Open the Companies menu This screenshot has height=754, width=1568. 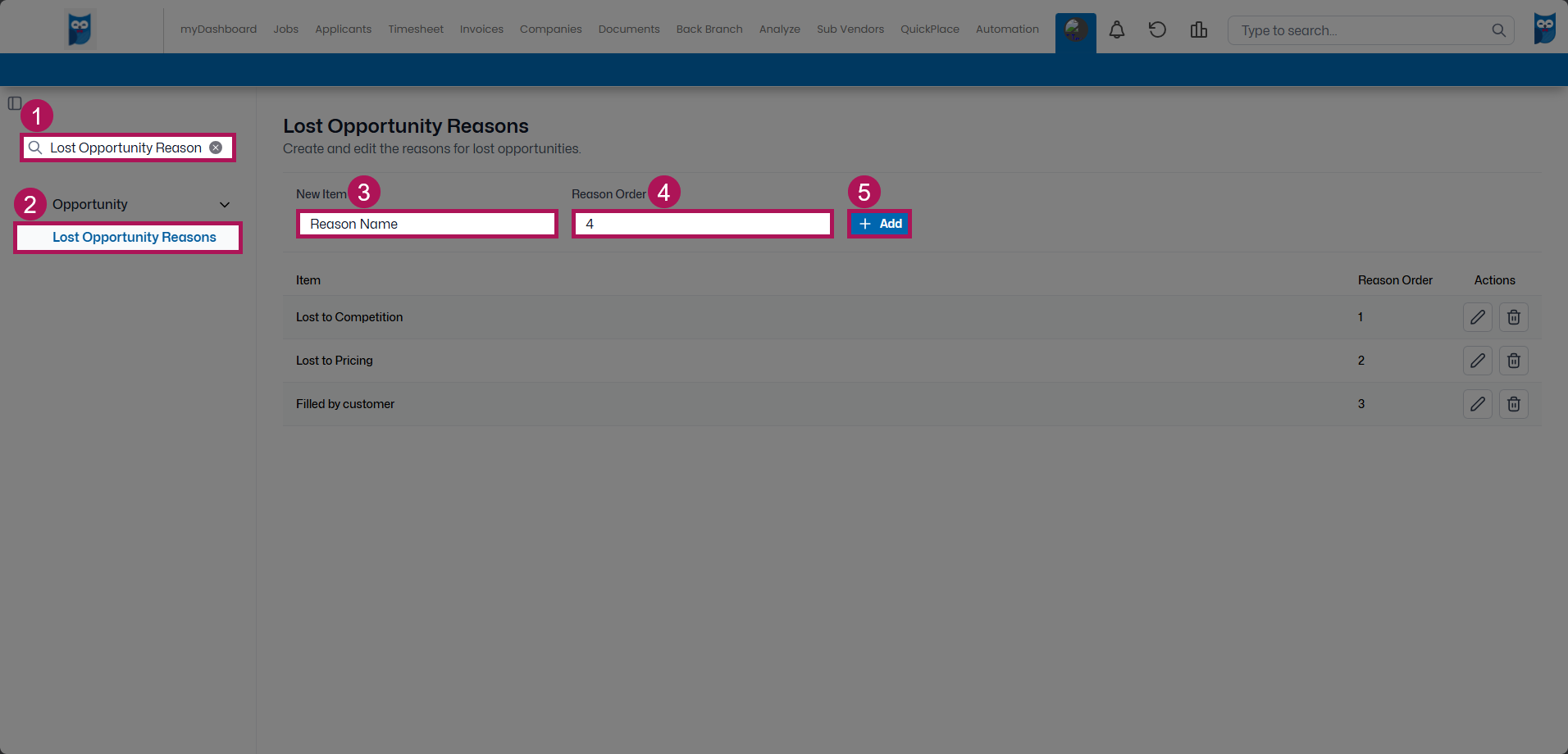(550, 30)
